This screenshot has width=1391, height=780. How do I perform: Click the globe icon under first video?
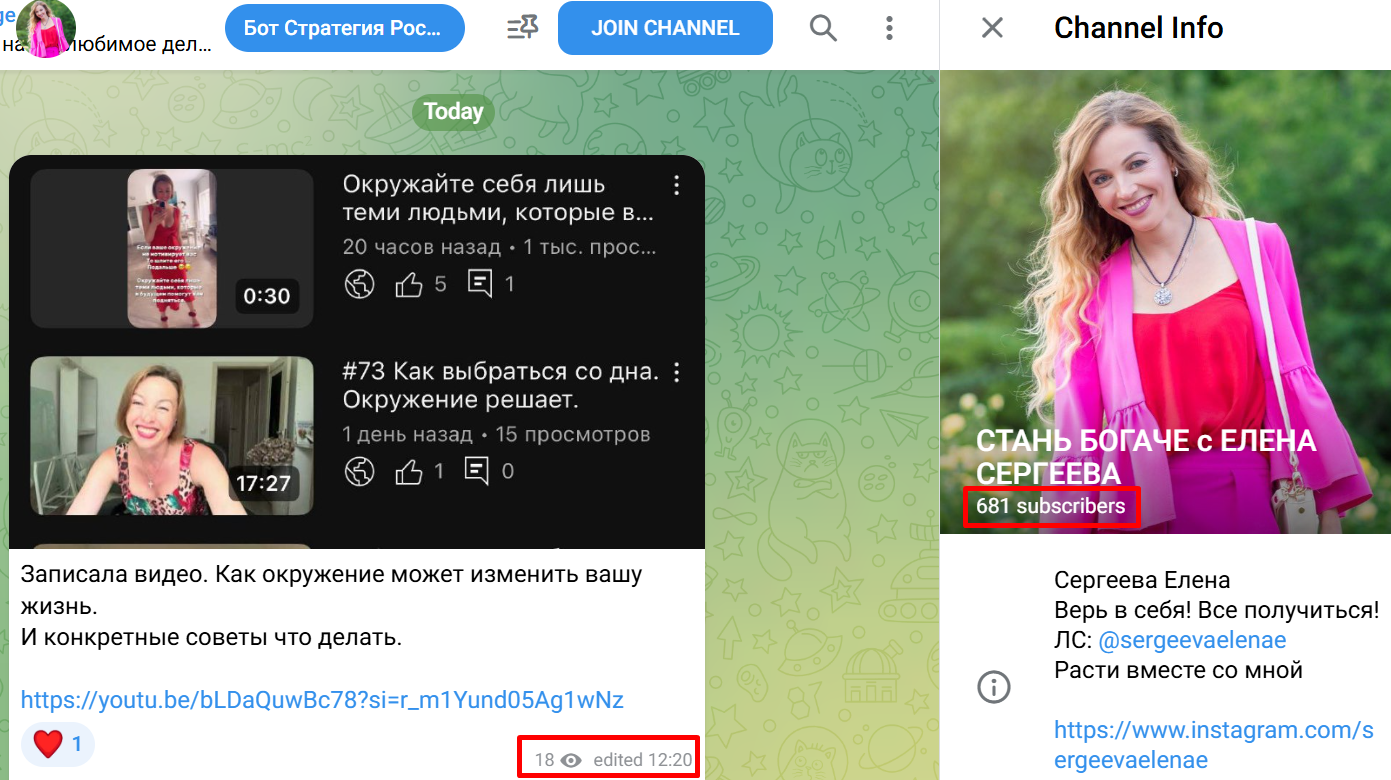tap(359, 285)
